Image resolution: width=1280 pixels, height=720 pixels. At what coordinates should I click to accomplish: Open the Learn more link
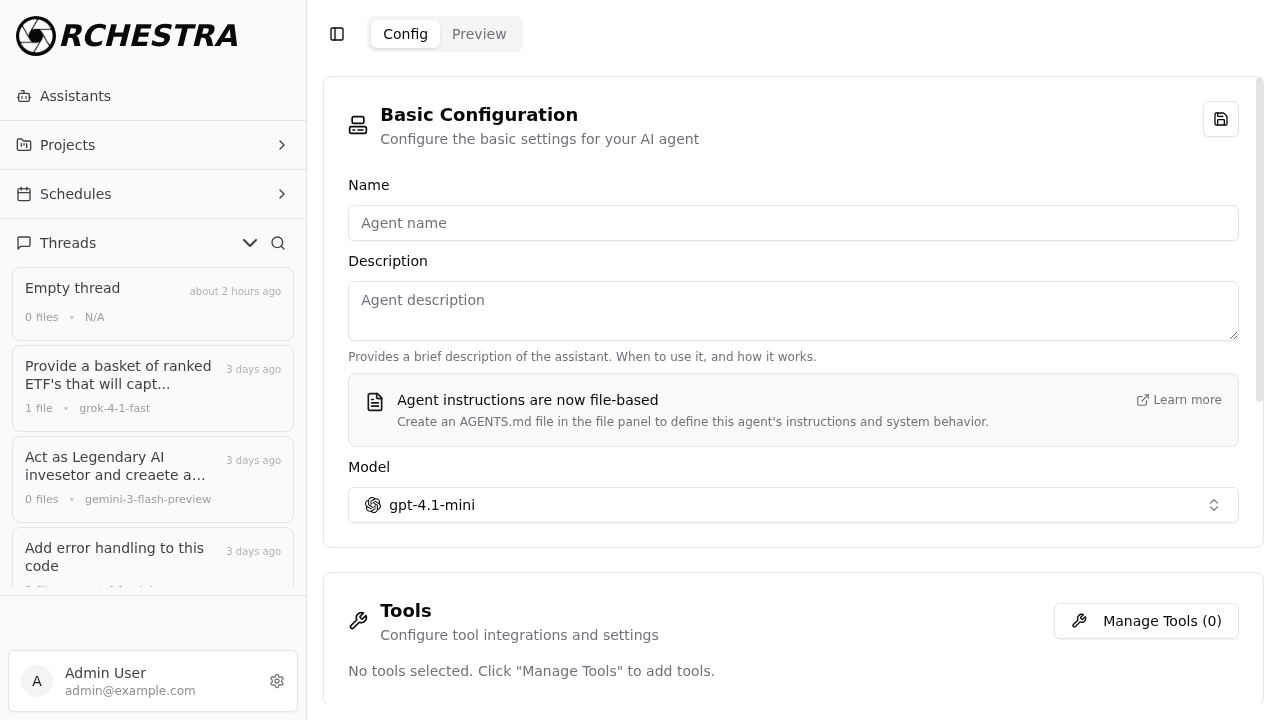(1179, 400)
